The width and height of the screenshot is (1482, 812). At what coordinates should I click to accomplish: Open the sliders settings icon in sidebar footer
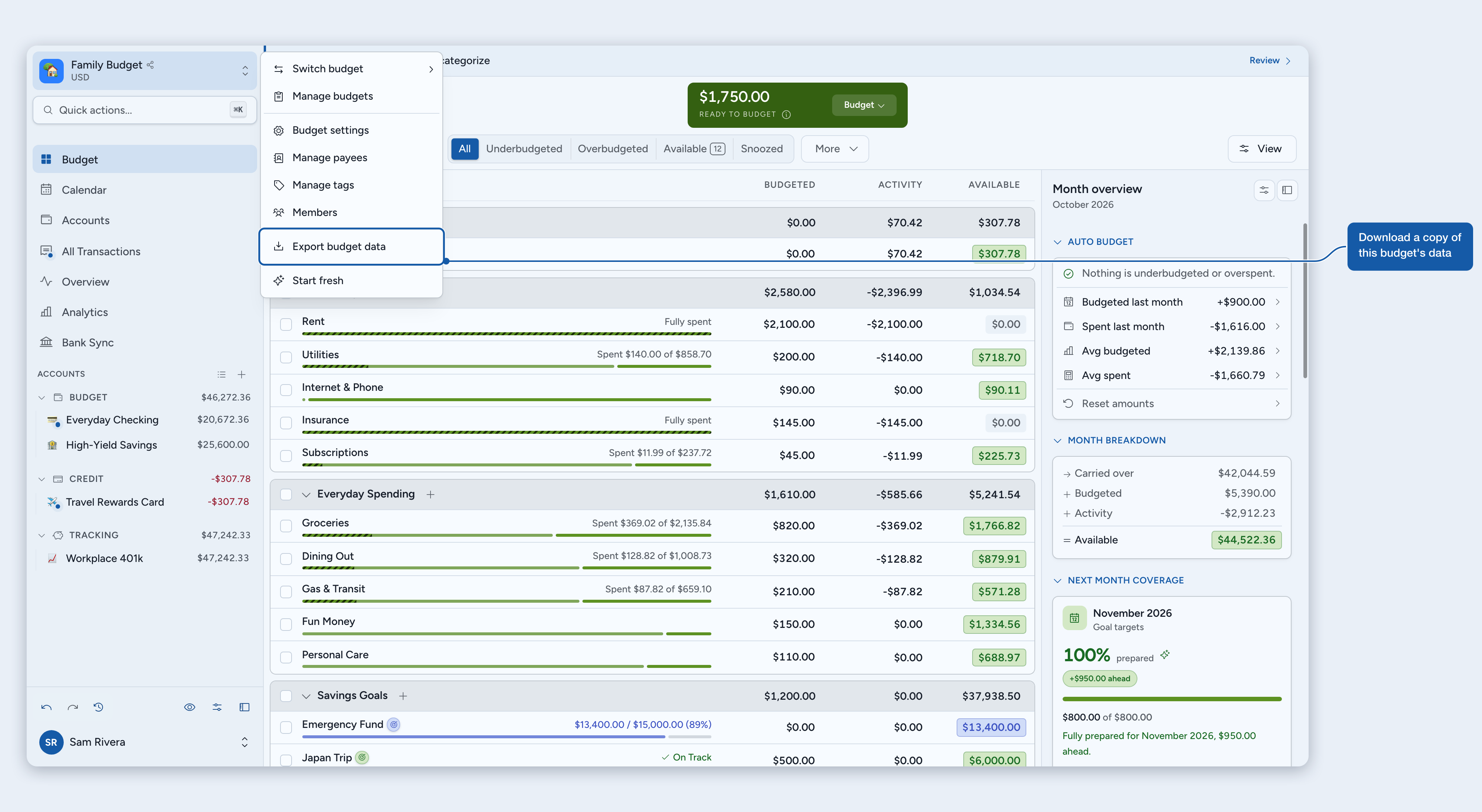tap(217, 707)
